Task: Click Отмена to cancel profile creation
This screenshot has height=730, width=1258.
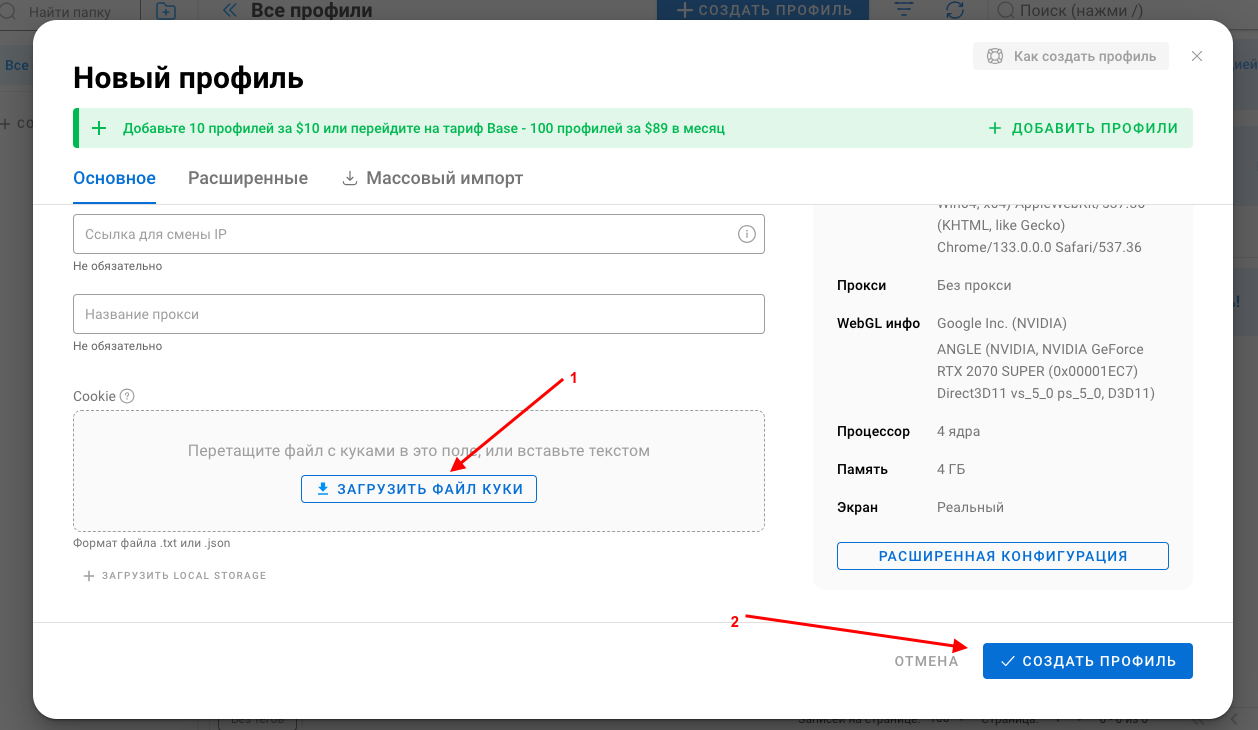Action: point(926,661)
